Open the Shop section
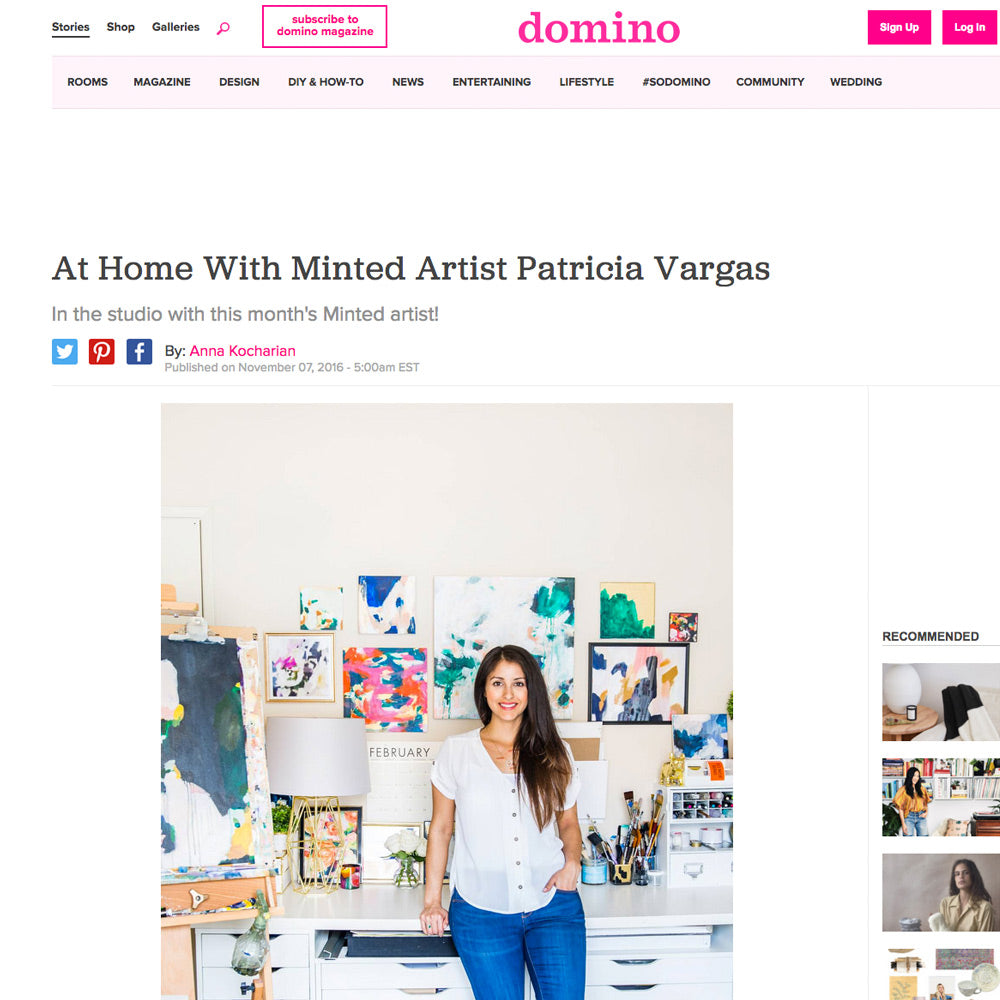This screenshot has width=1000, height=1000. click(121, 27)
